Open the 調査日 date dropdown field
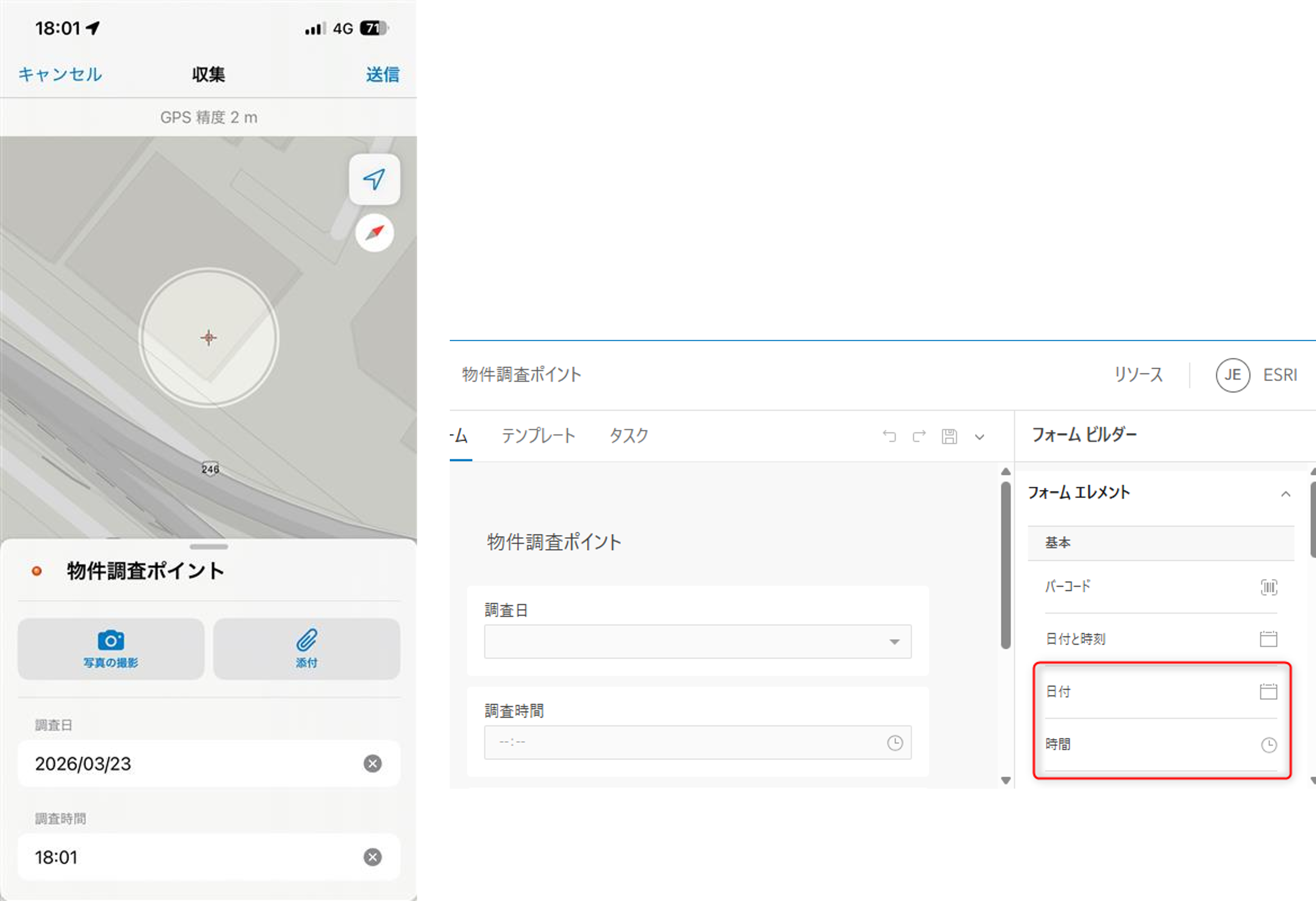Screen dimensions: 1316x901 [697, 641]
